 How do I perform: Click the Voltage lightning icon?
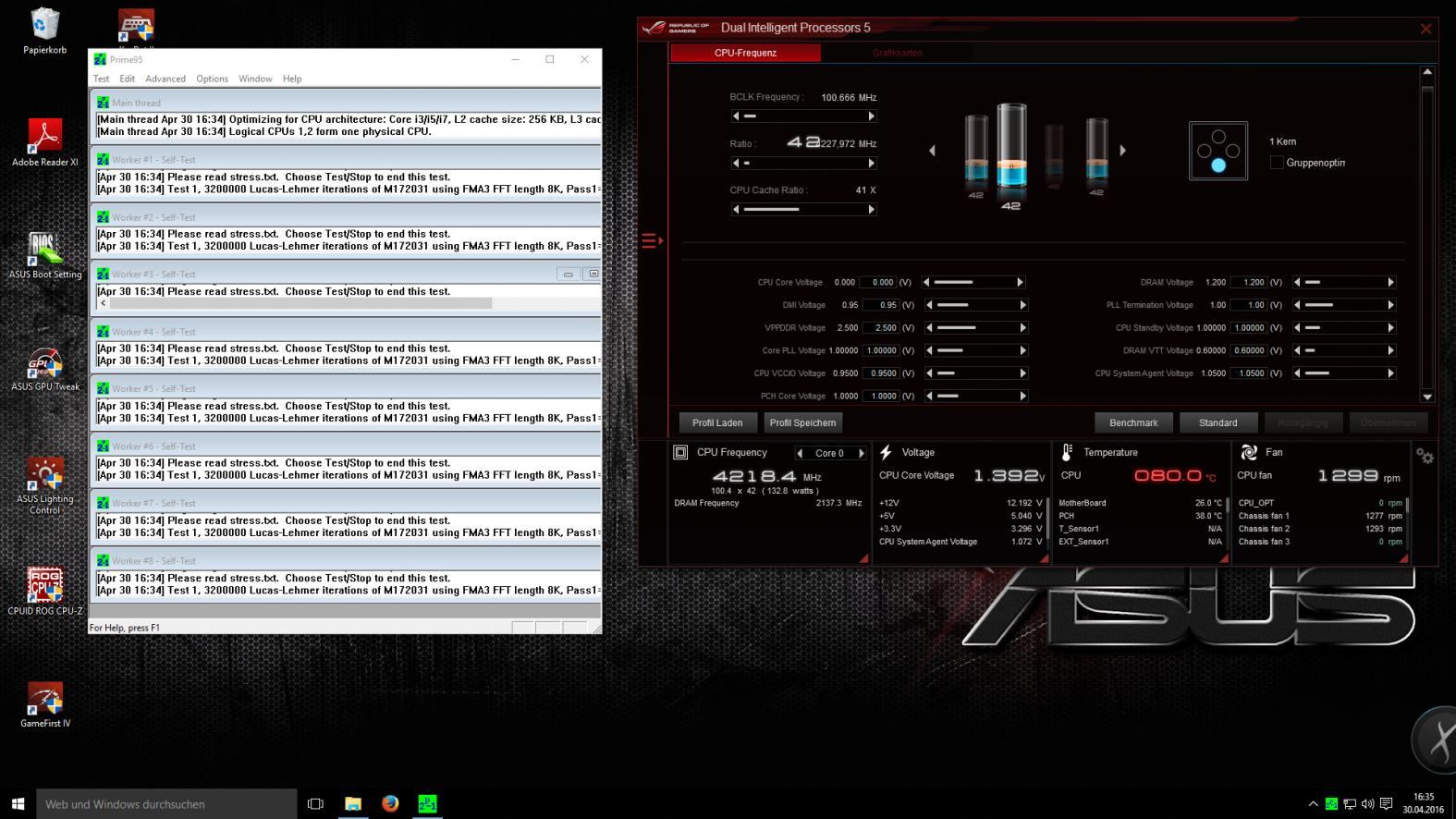886,452
